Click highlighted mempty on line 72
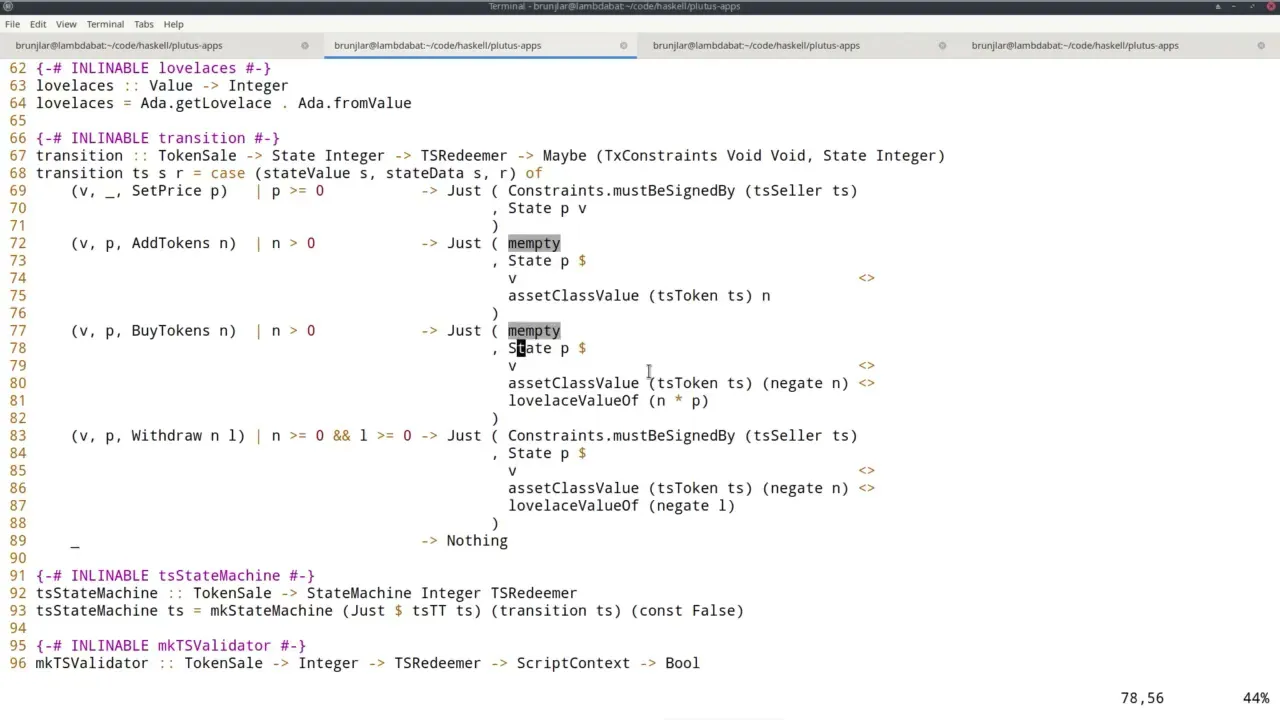 (533, 243)
